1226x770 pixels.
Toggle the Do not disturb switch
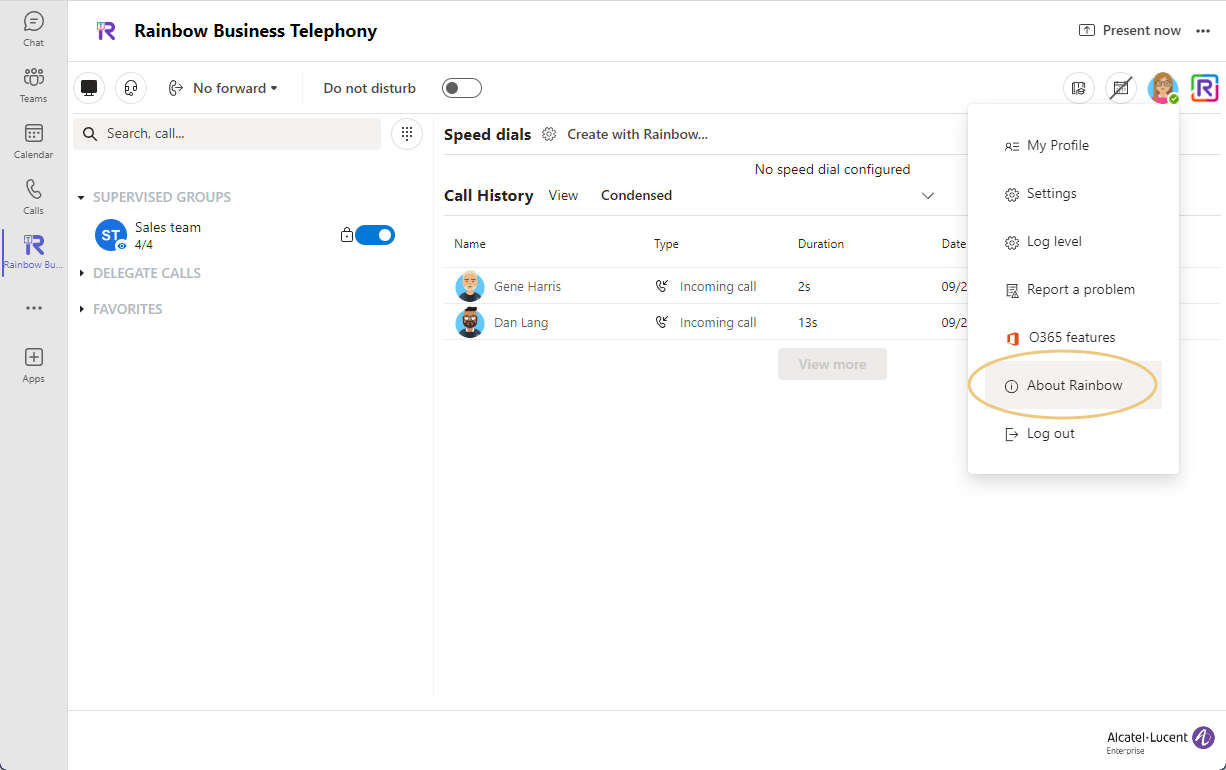pyautogui.click(x=461, y=88)
